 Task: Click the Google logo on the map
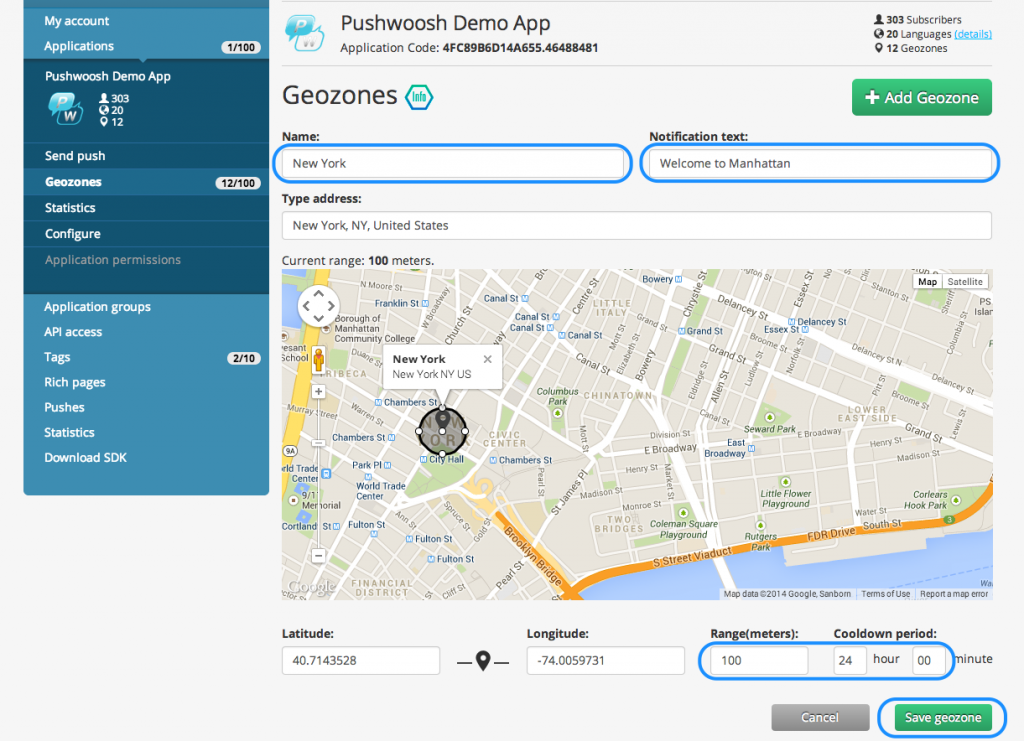[x=312, y=586]
